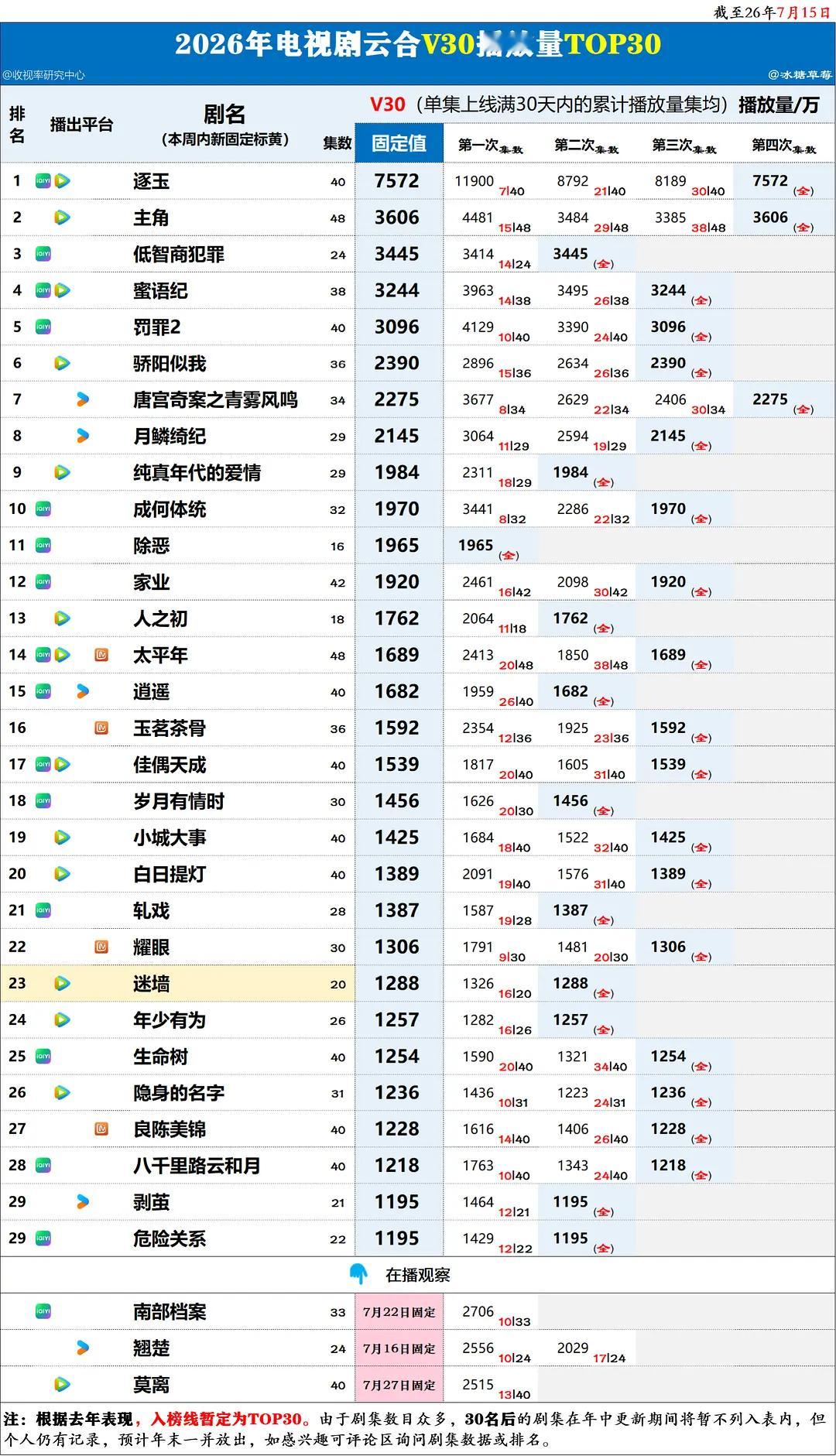Image resolution: width=836 pixels, height=1456 pixels.
Task: Click the 2706 value in 南部档案 row
Action: (478, 1311)
